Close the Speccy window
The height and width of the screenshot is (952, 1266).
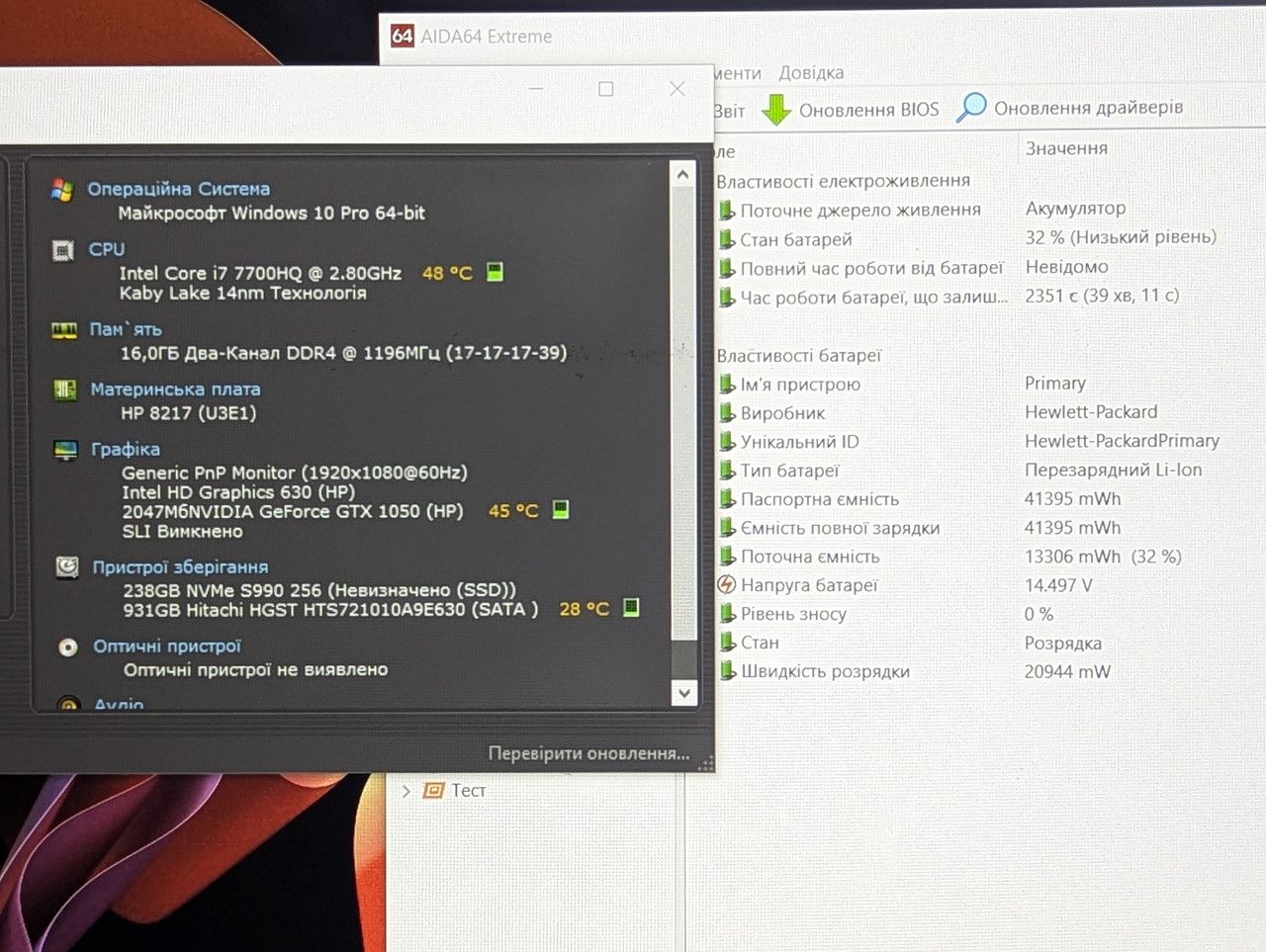678,89
